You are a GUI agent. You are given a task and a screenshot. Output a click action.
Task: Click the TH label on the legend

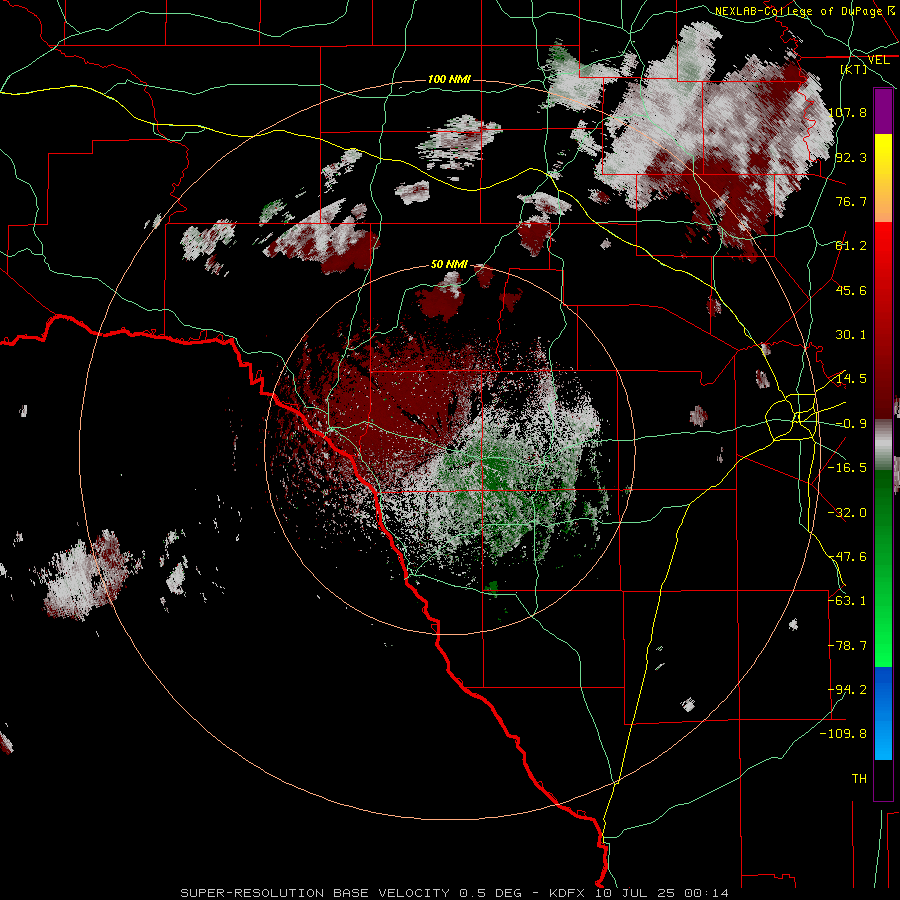pyautogui.click(x=859, y=779)
